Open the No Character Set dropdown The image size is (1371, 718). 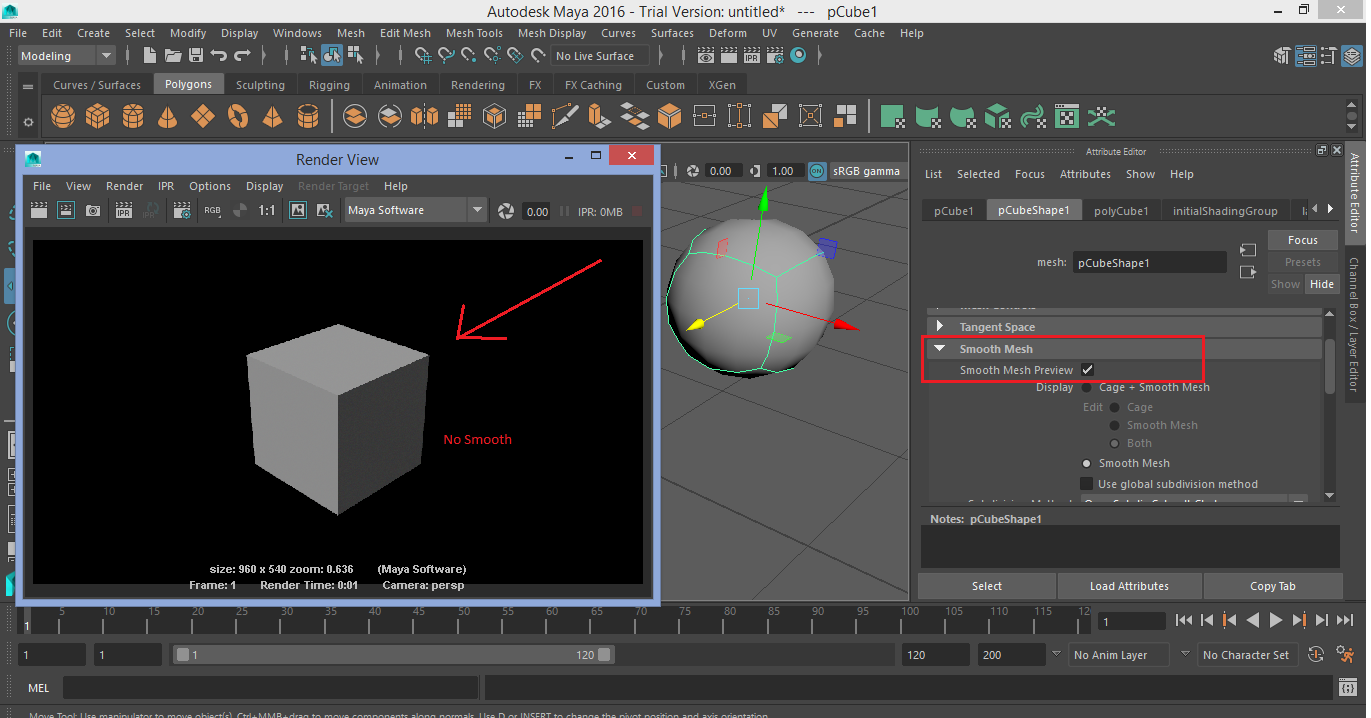click(x=1246, y=655)
